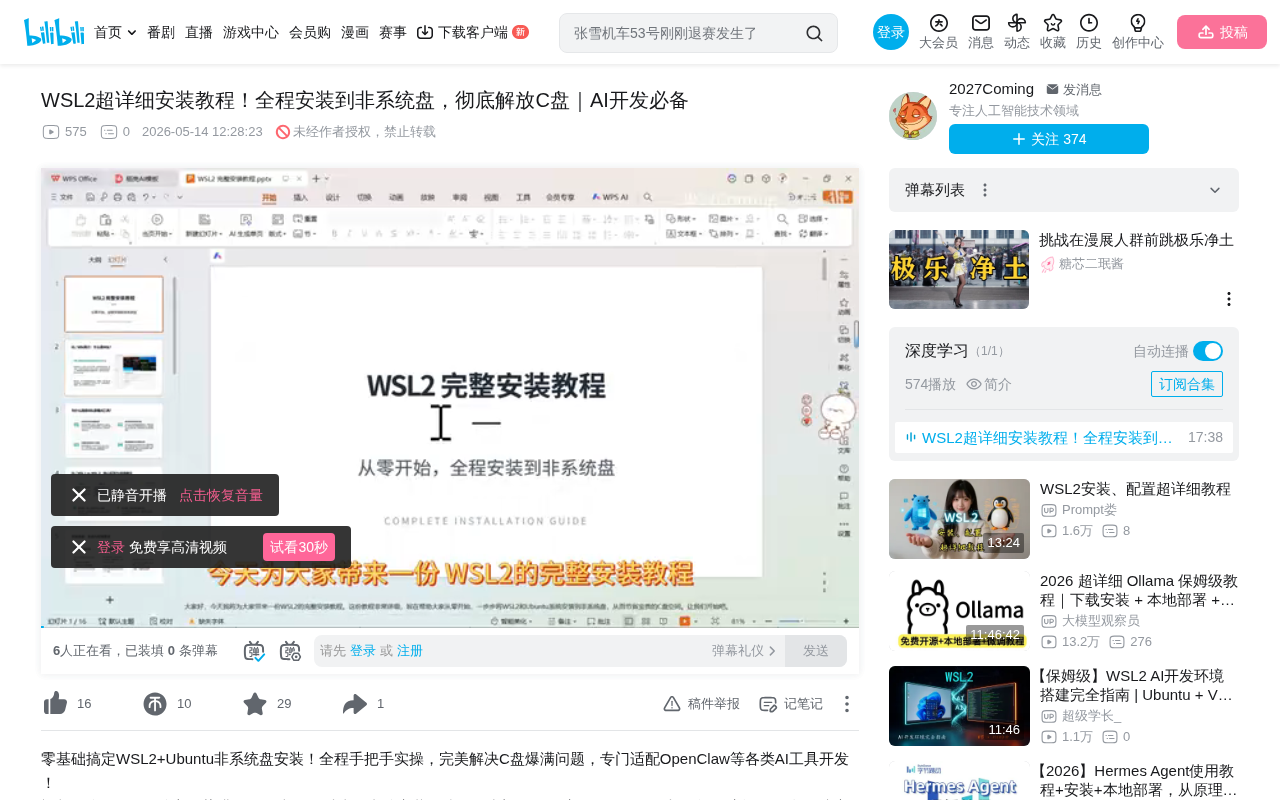Share the video with the arrow icon
1280x800 pixels.
point(355,704)
